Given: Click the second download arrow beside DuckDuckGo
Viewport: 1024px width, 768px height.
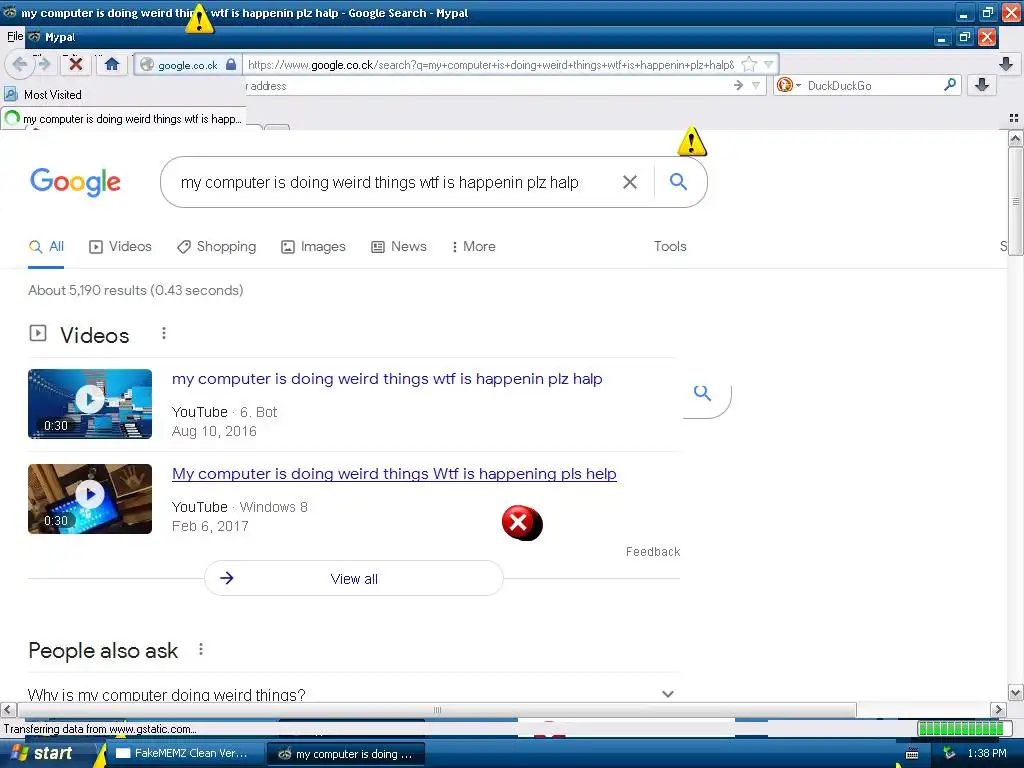Looking at the screenshot, I should 981,85.
